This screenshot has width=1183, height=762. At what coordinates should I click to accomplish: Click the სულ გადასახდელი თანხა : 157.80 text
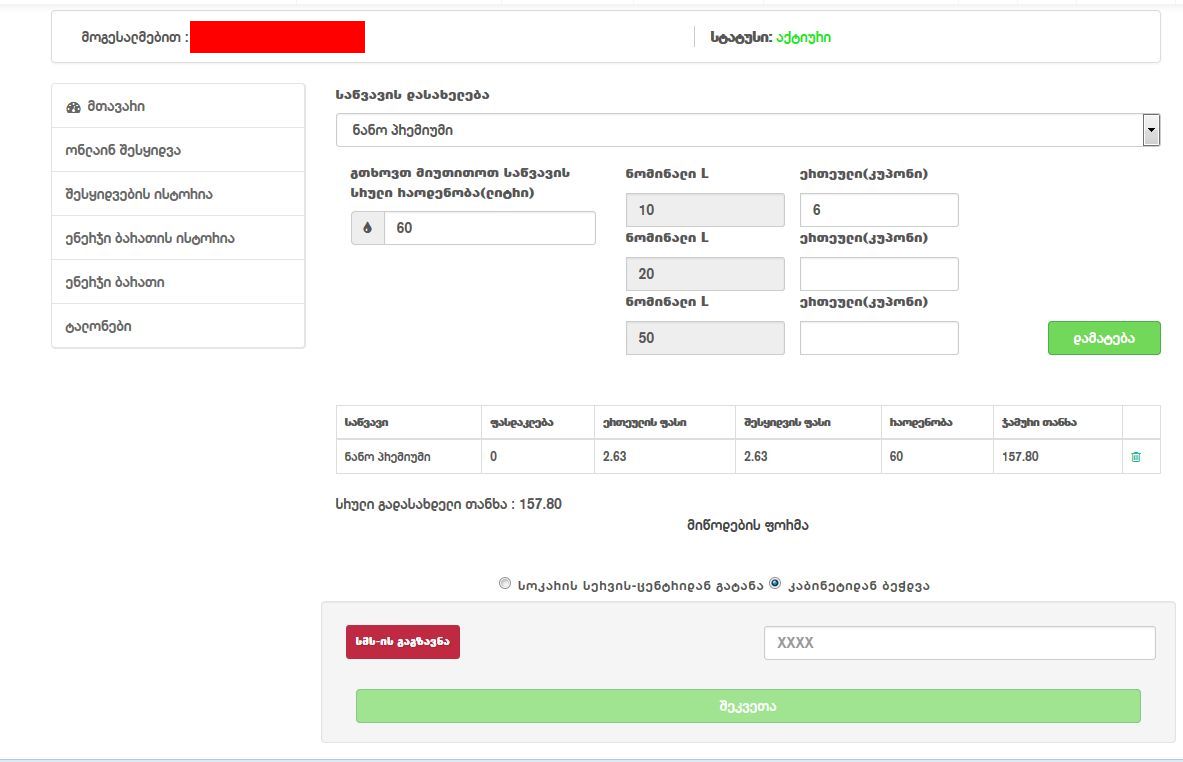(449, 504)
